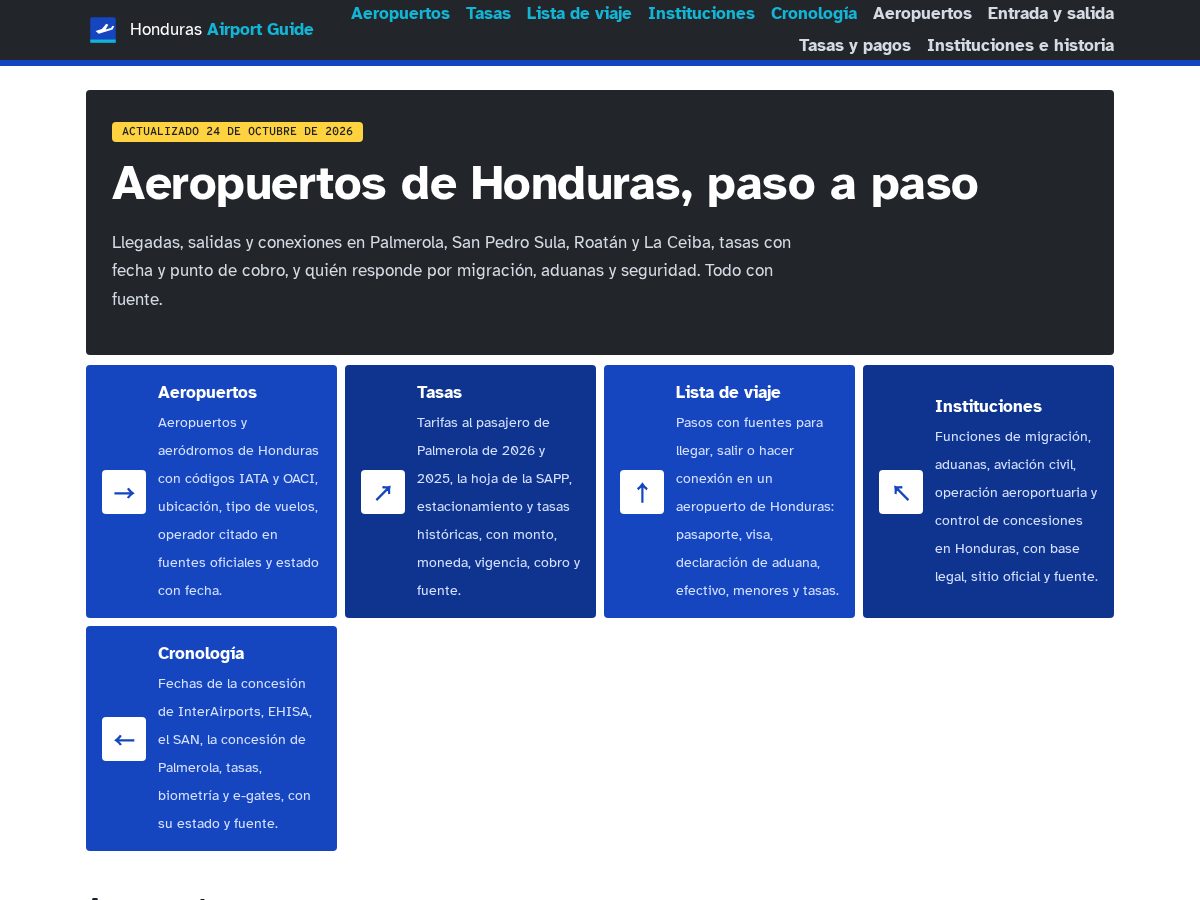Open the Cronología card title
The height and width of the screenshot is (900, 1200).
[x=201, y=653]
